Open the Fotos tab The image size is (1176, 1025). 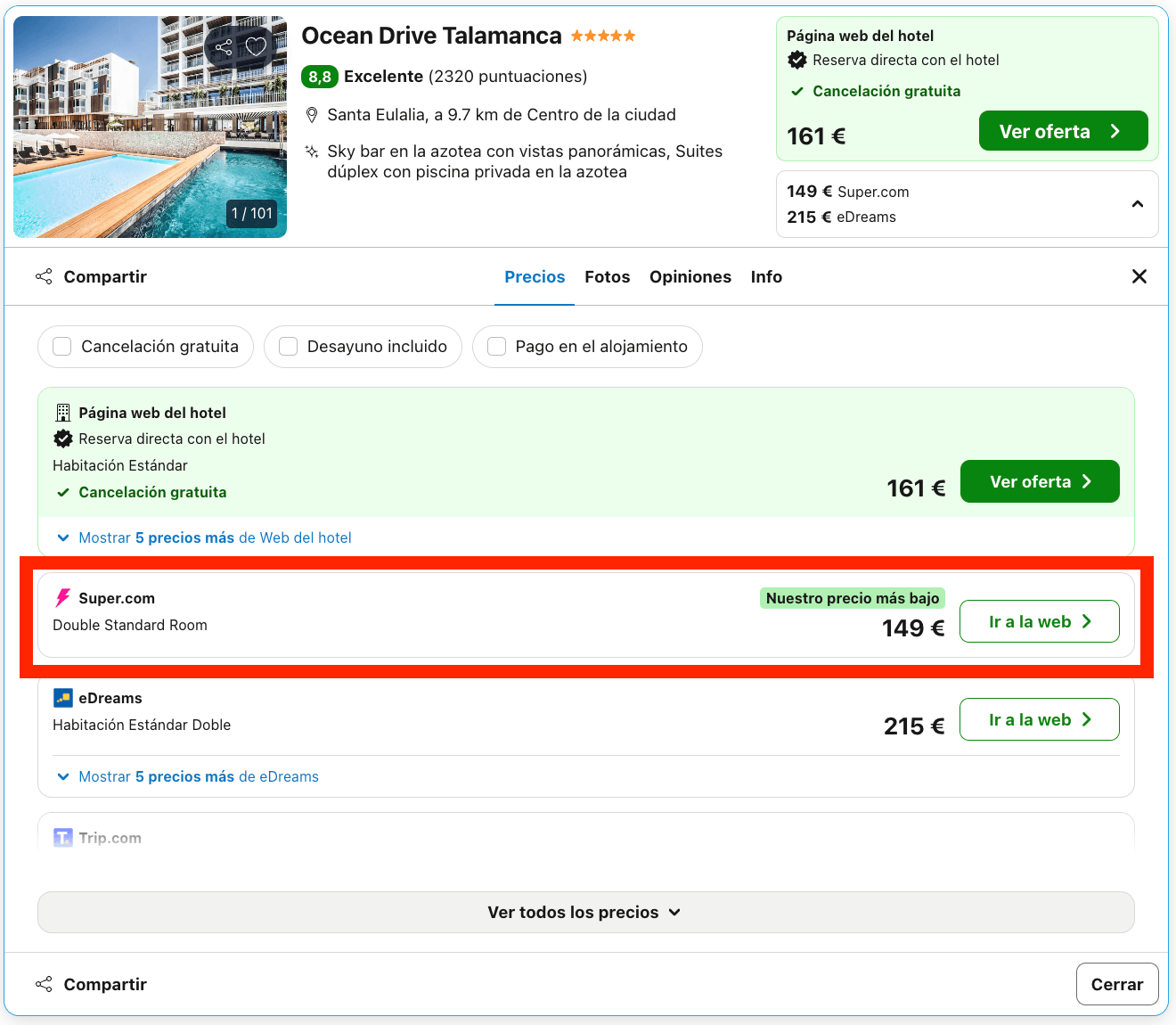607,277
